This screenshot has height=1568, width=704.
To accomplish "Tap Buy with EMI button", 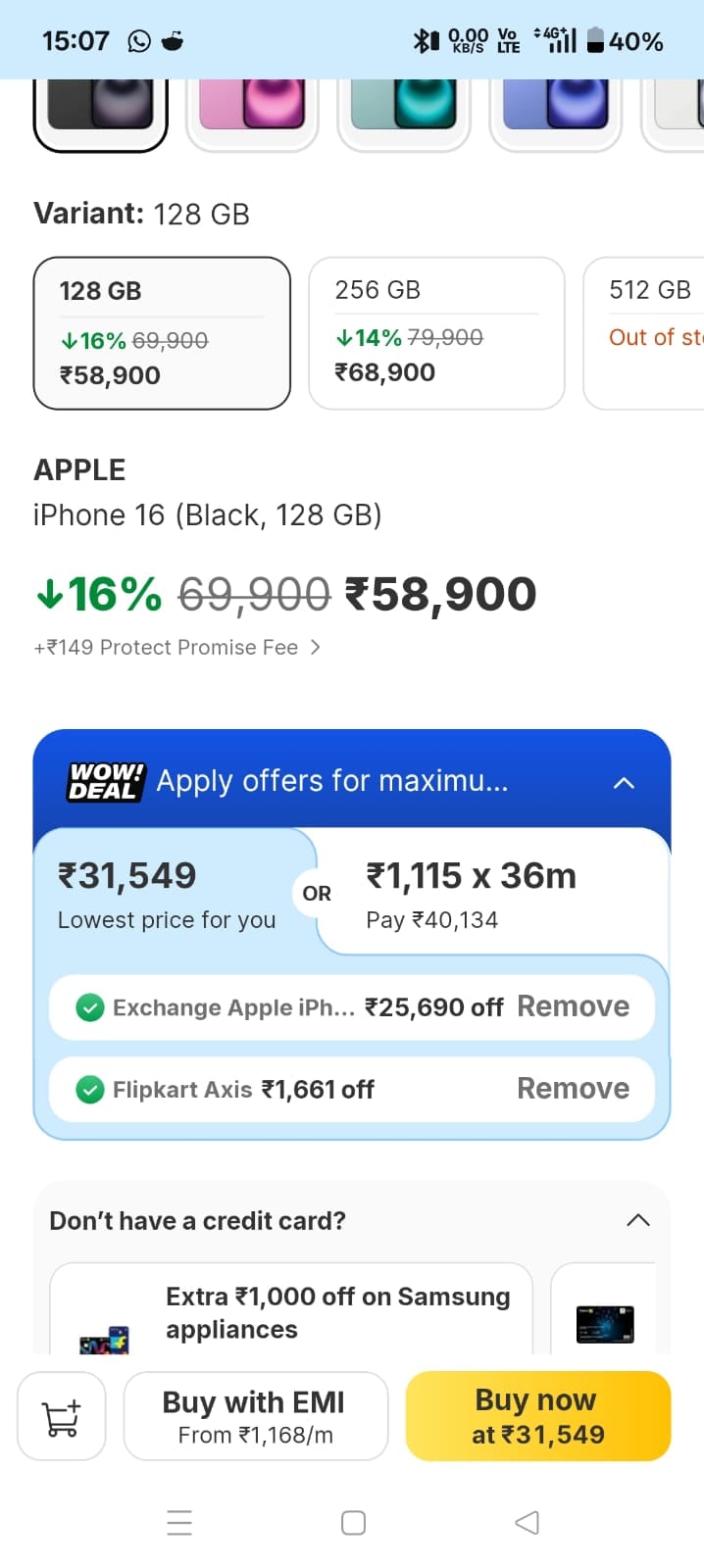I will 255,1416.
